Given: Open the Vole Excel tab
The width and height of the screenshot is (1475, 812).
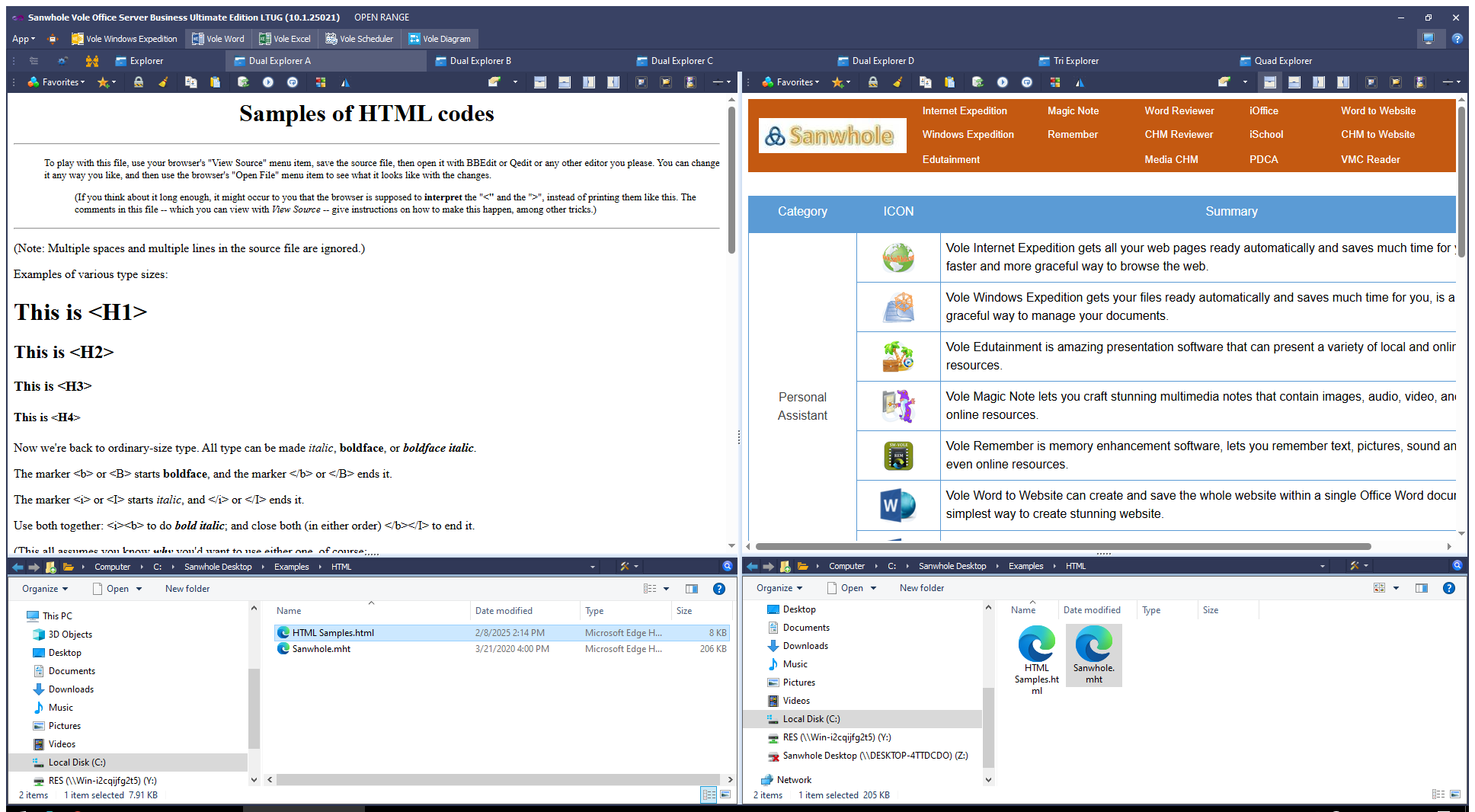Looking at the screenshot, I should (x=285, y=39).
